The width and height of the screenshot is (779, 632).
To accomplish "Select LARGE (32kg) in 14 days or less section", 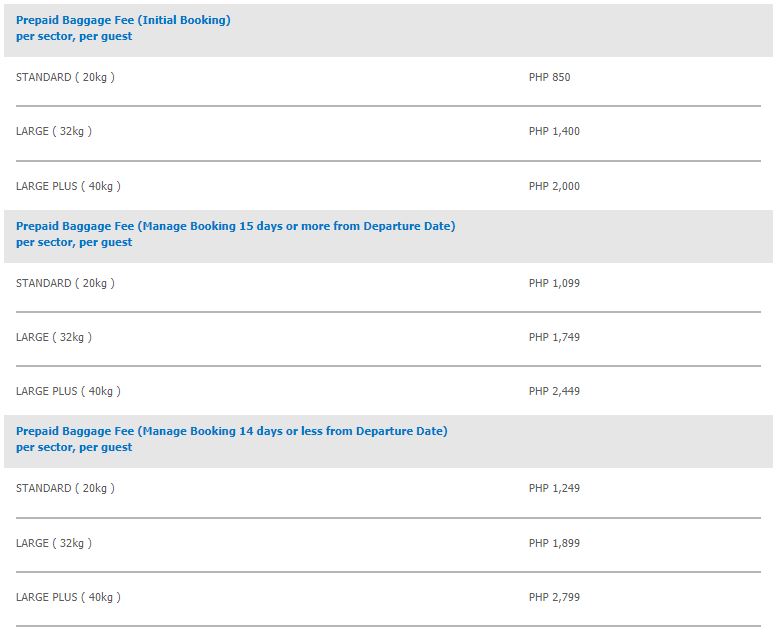I will pyautogui.click(x=54, y=543).
